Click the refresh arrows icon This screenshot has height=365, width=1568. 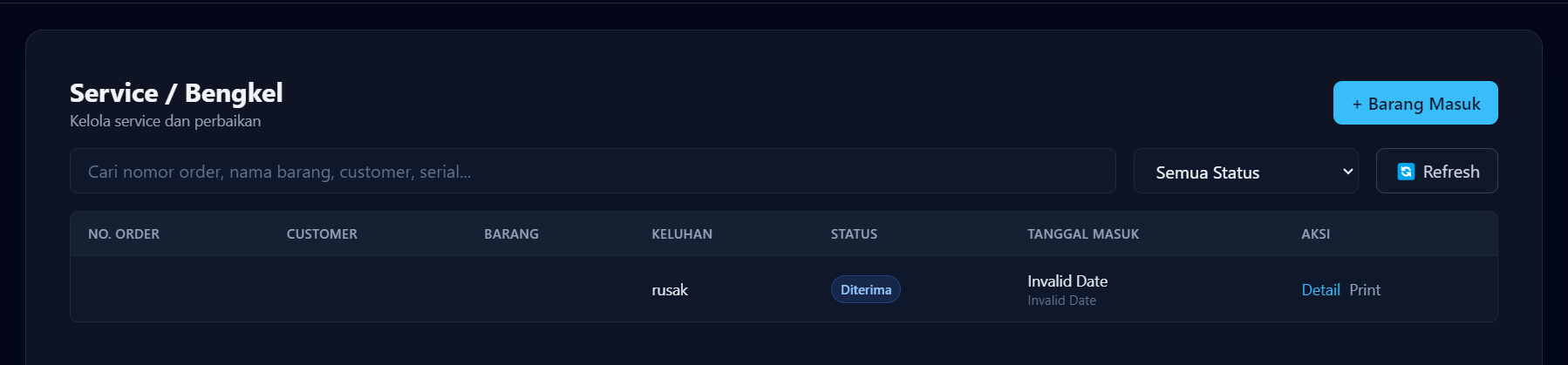1405,172
